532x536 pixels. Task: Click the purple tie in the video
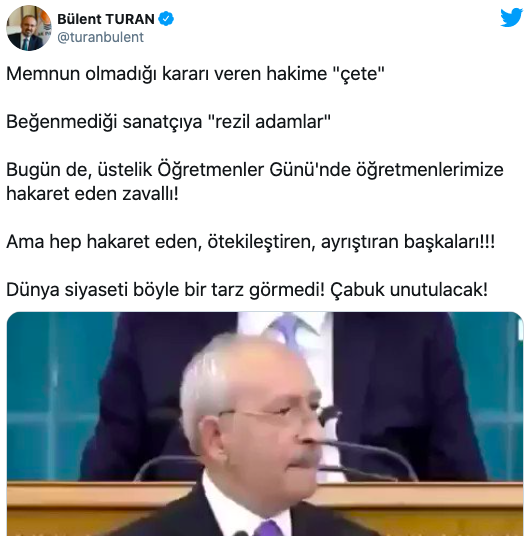268,527
